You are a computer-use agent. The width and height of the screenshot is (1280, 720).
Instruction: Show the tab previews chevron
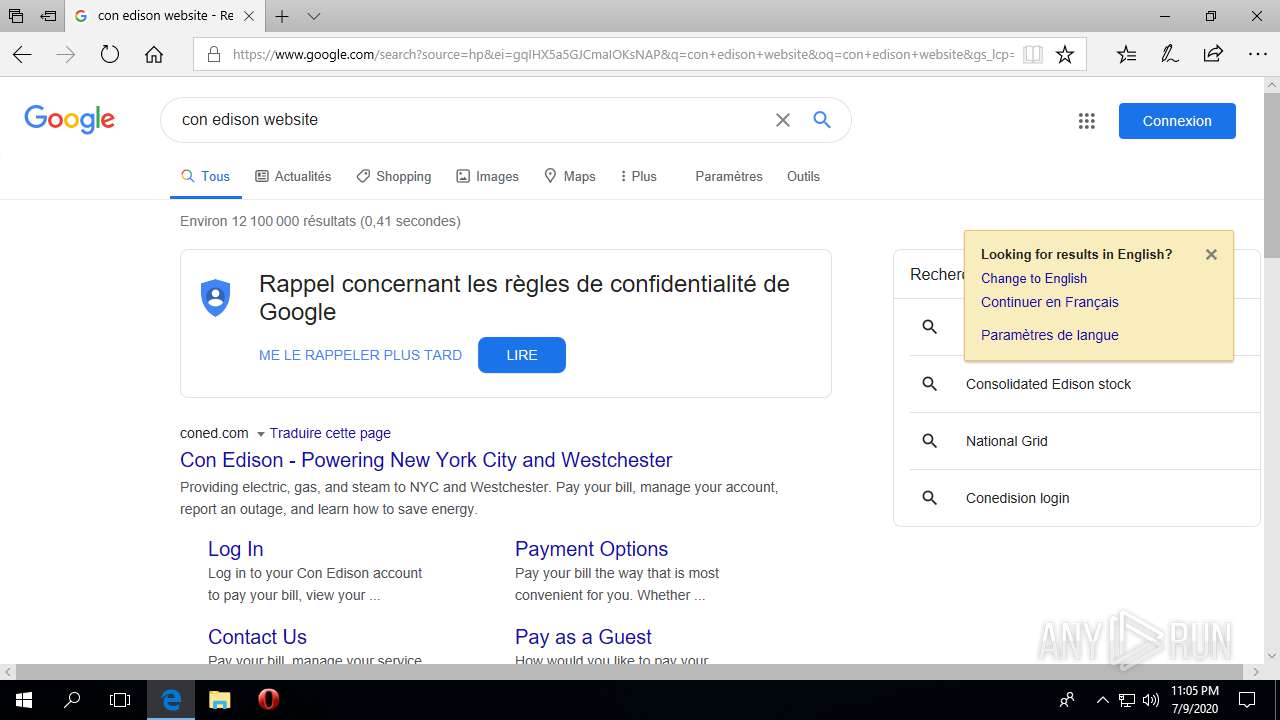[314, 16]
